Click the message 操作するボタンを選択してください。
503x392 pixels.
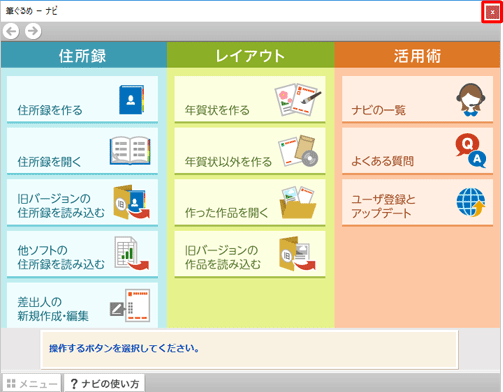tap(124, 348)
